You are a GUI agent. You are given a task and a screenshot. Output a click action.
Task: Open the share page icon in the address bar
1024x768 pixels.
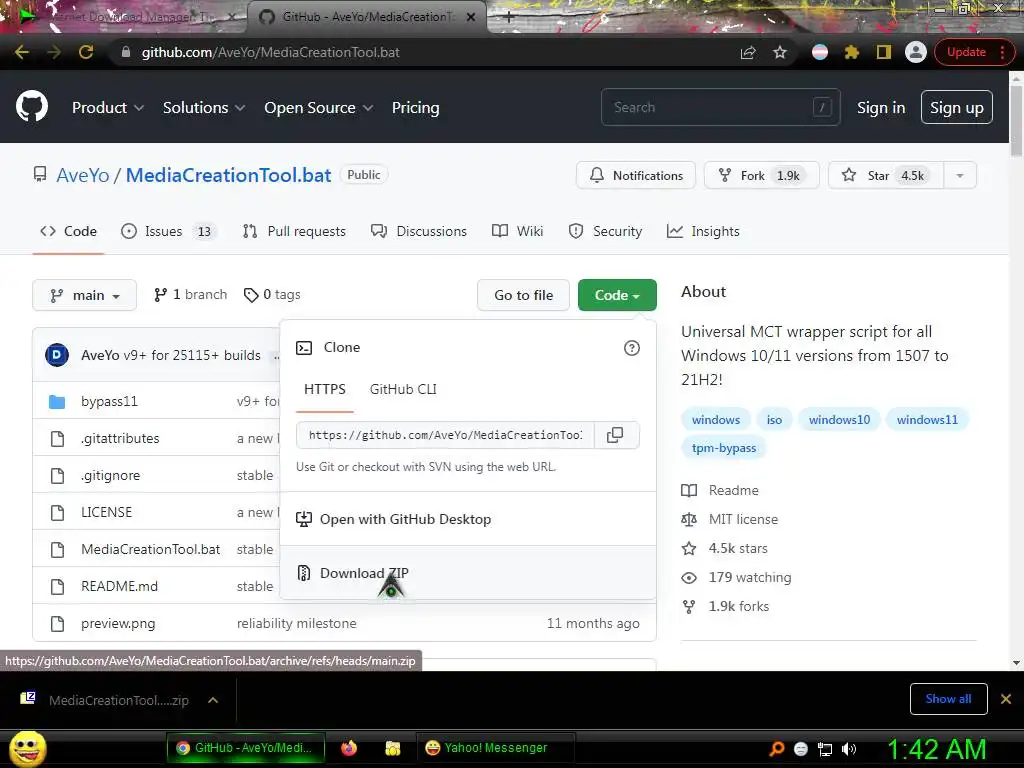coord(748,52)
